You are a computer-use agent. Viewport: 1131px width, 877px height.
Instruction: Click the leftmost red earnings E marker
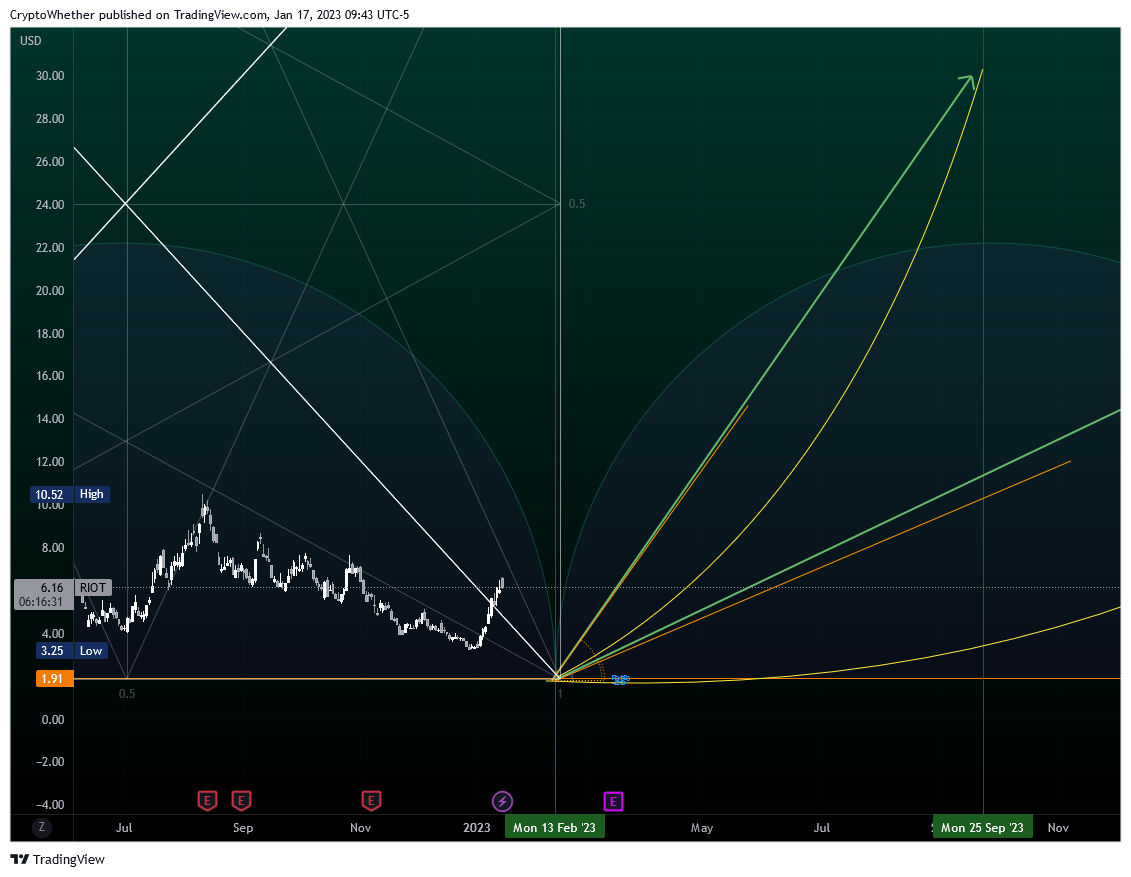click(207, 801)
